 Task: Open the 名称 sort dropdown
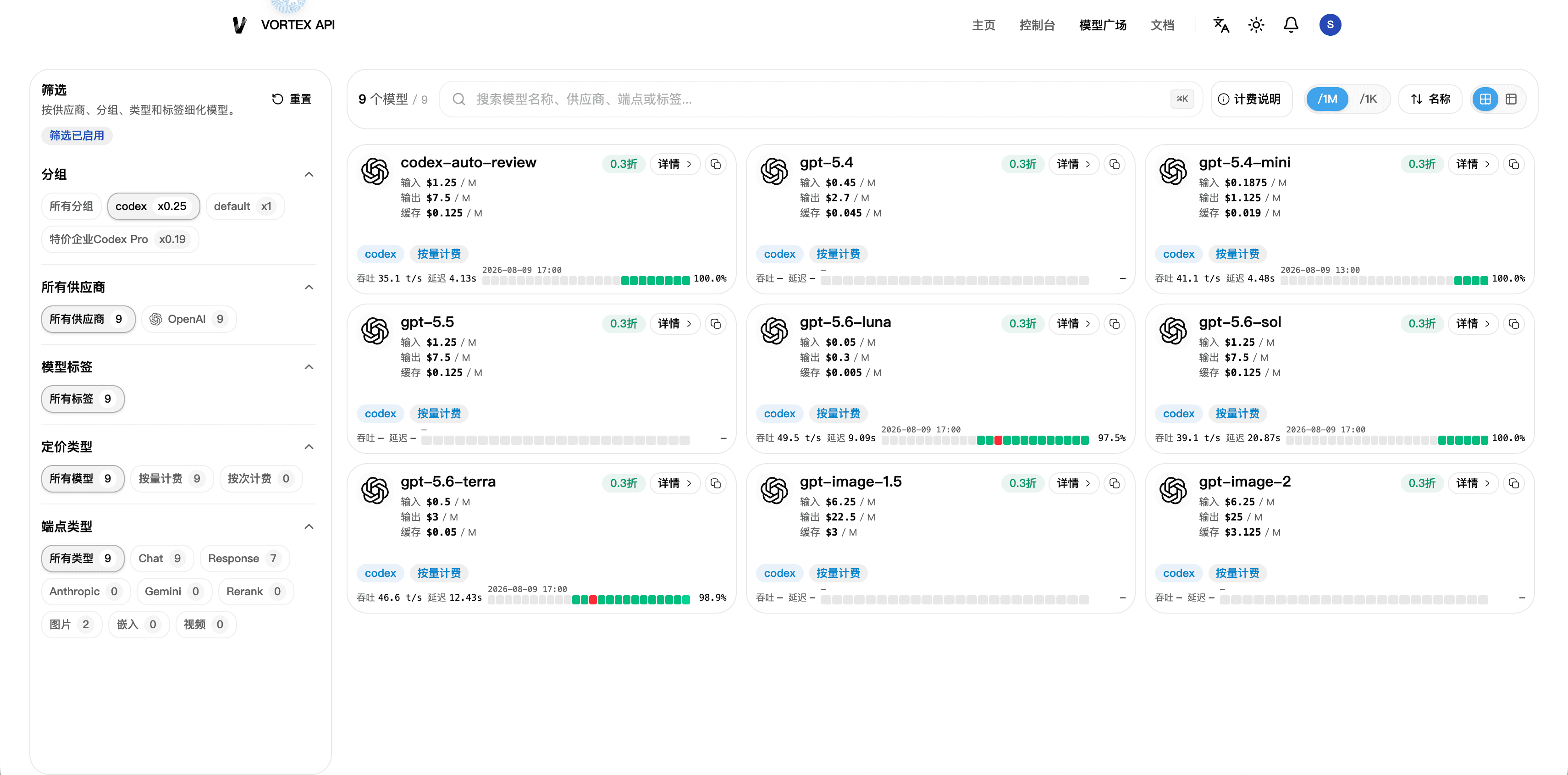click(x=1430, y=99)
